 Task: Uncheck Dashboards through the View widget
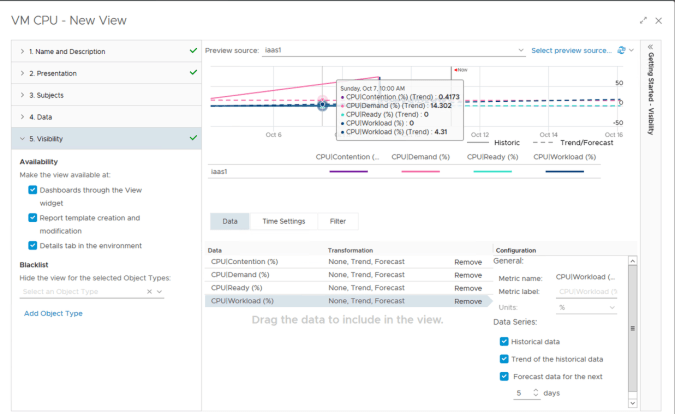pos(33,189)
